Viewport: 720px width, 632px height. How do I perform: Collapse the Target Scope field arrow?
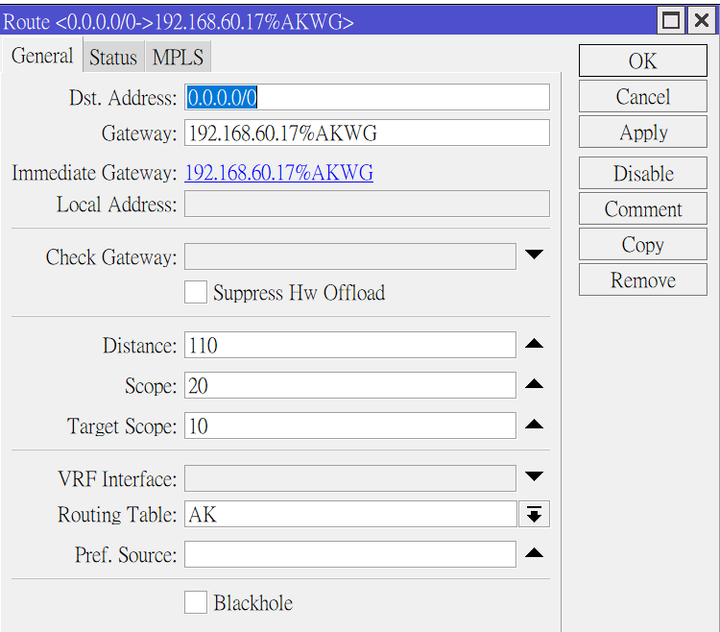click(x=534, y=424)
